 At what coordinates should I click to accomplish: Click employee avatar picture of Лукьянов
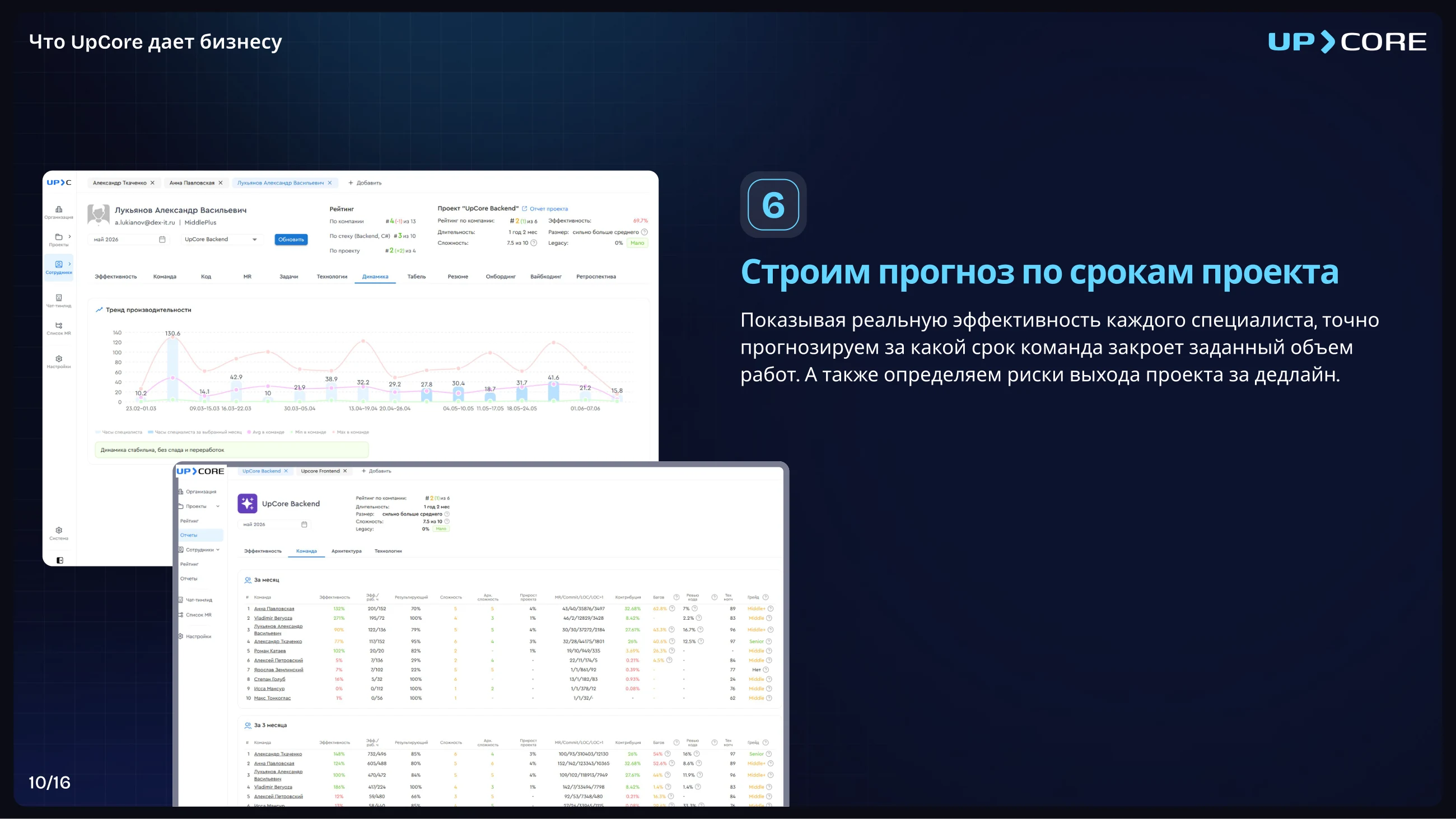(x=99, y=215)
